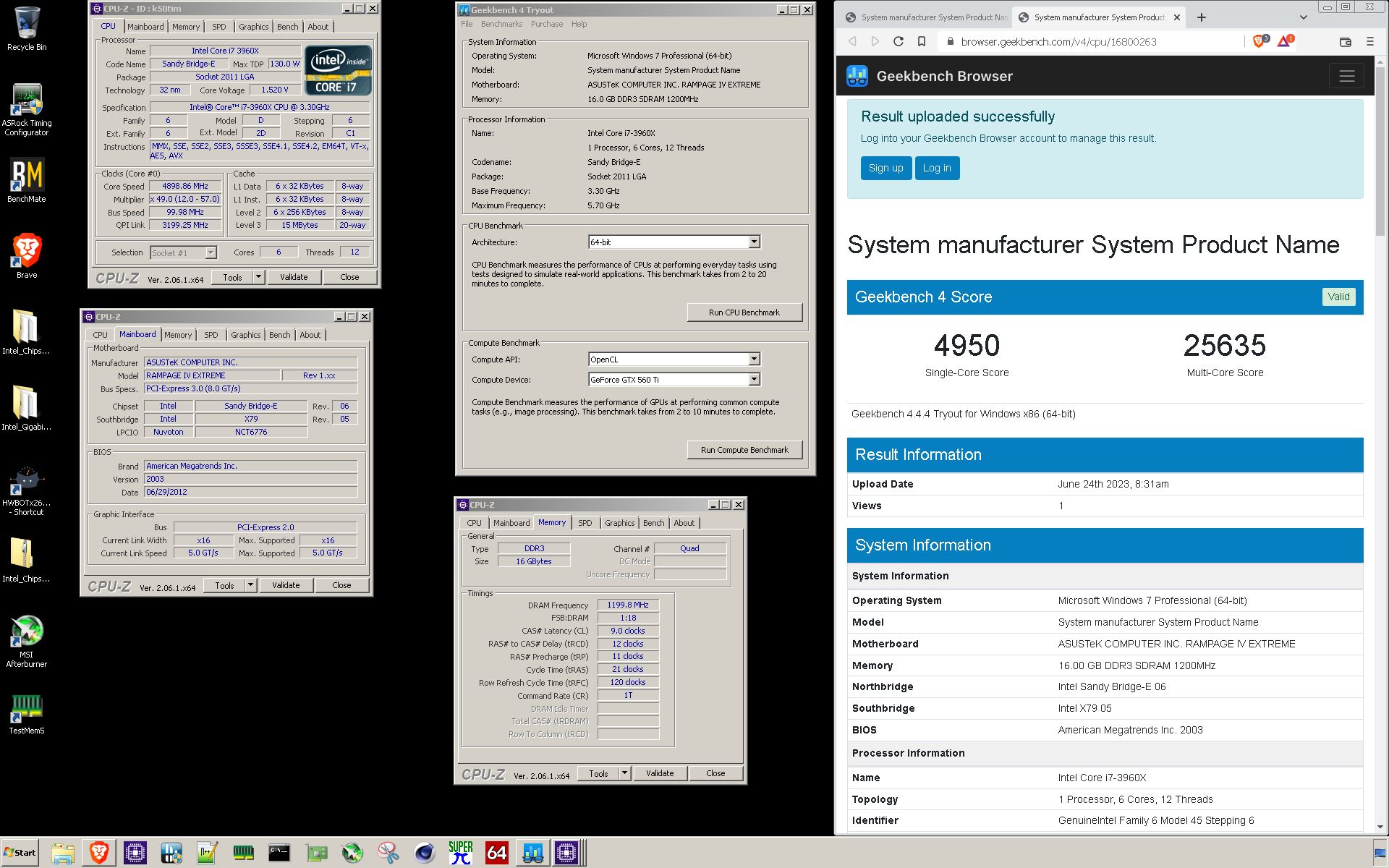This screenshot has height=868, width=1389.
Task: Select the Intel_Gigabi... folder on the desktop
Action: pos(27,407)
